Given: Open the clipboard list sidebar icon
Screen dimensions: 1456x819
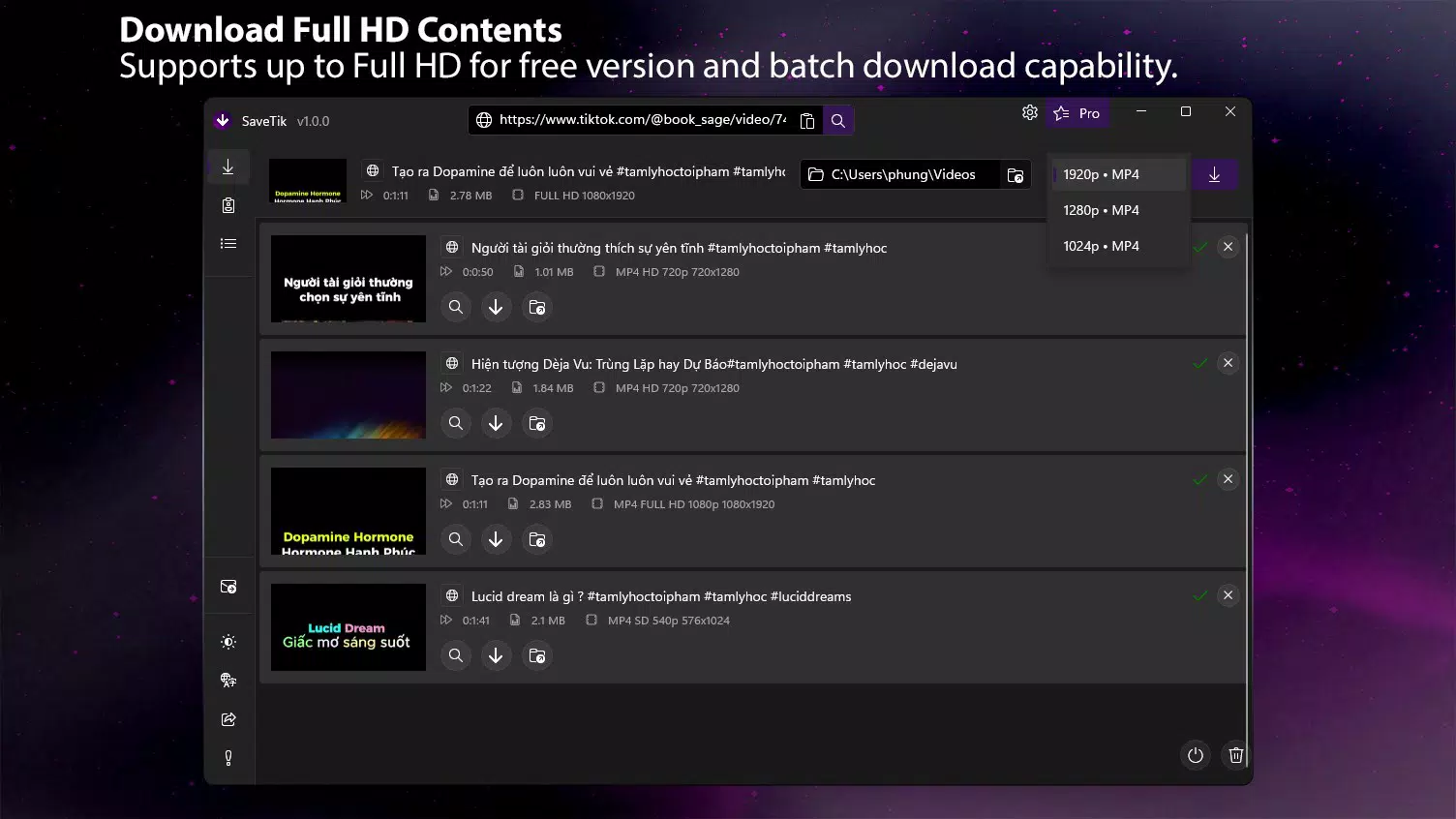Looking at the screenshot, I should (228, 205).
